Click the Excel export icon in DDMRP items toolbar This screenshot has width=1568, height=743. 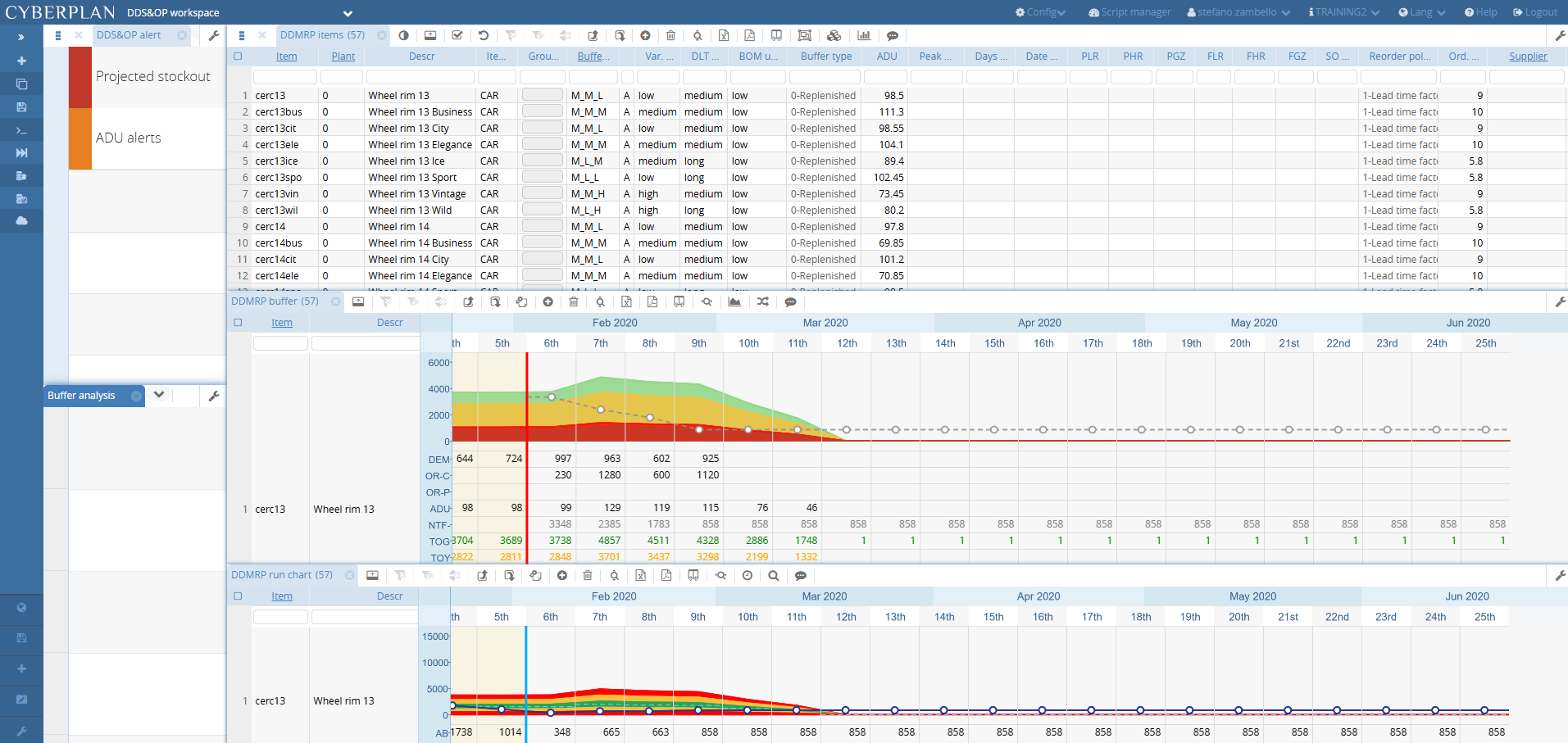pyautogui.click(x=724, y=36)
